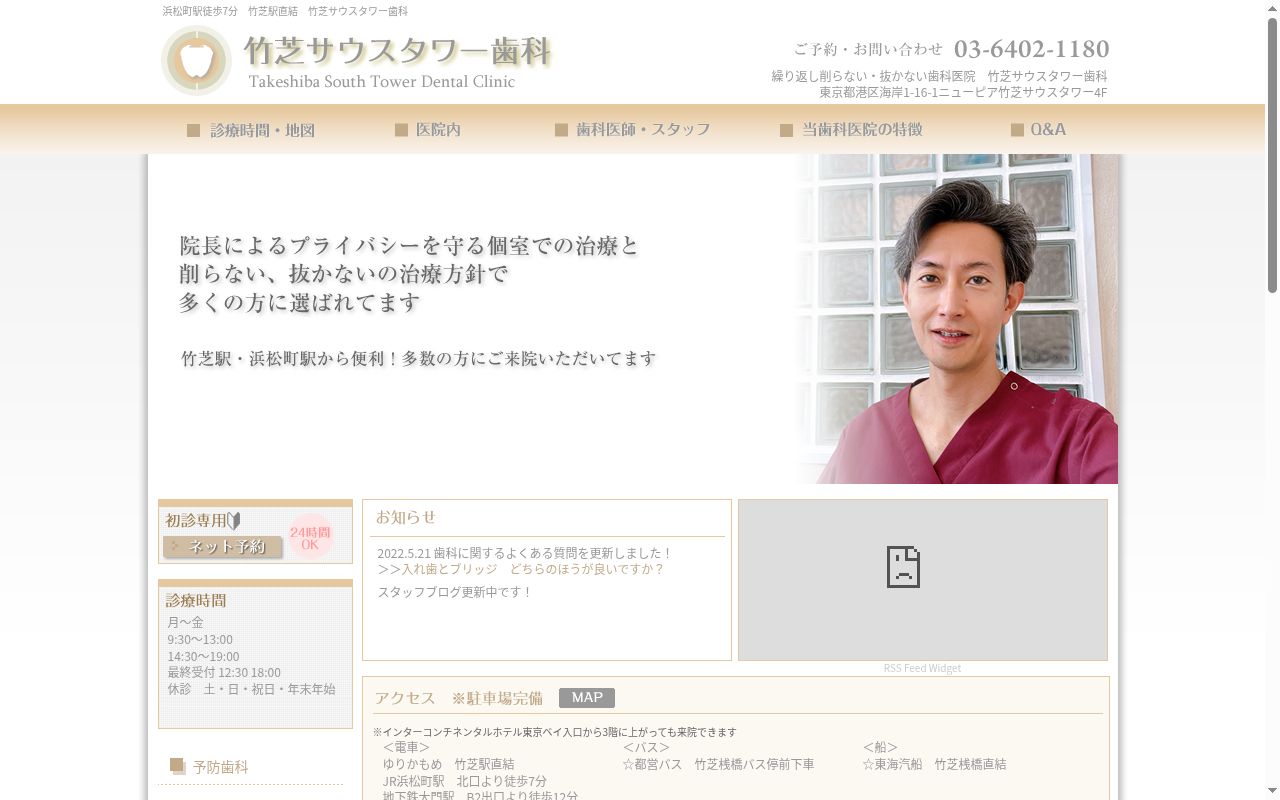Click the RSS Feed Widget caption
Image resolution: width=1280 pixels, height=800 pixels.
pos(922,668)
